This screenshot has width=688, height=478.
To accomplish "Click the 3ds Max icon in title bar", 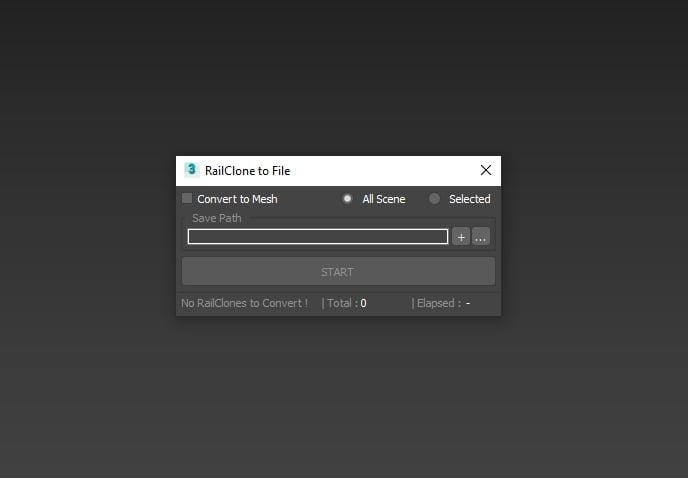I will (x=192, y=170).
